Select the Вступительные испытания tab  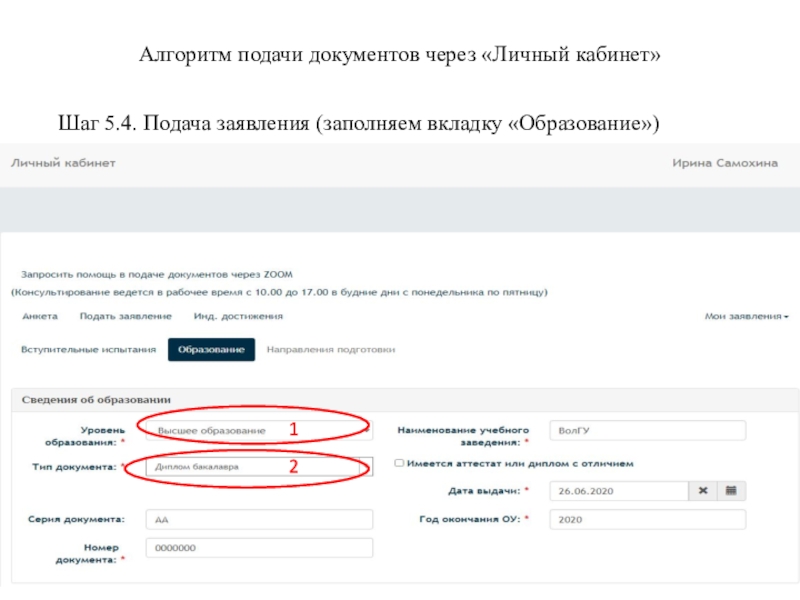[x=88, y=349]
